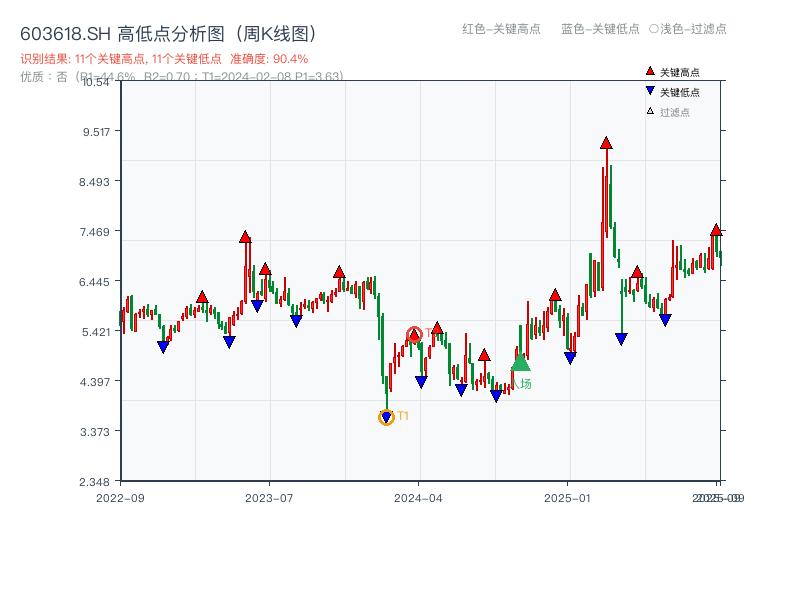The width and height of the screenshot is (800, 600).
Task: Click the first blue down-triangle low near 2022-12
Action: (x=163, y=345)
